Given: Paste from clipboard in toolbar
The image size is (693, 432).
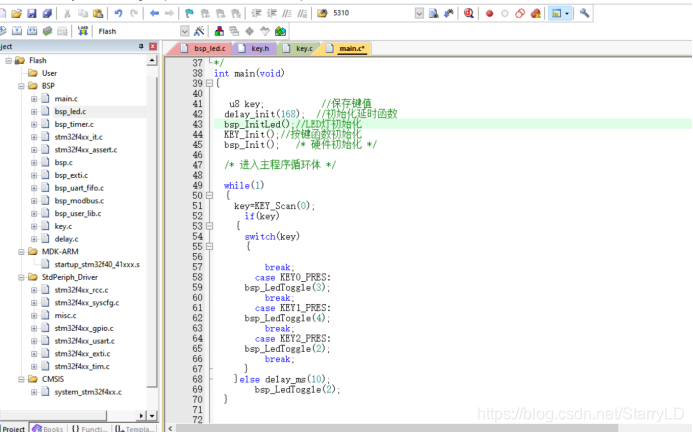Looking at the screenshot, I should (x=98, y=13).
